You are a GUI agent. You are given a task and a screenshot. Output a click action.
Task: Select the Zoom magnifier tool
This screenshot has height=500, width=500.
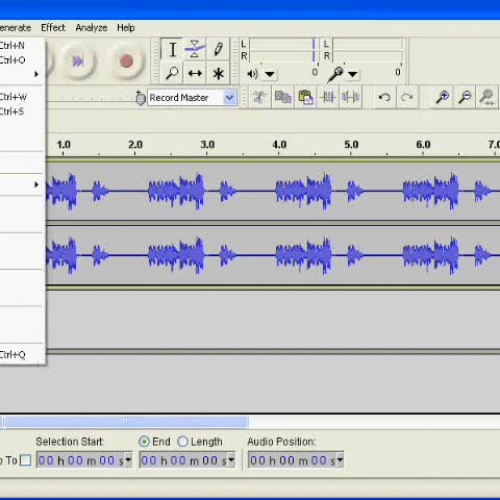172,73
